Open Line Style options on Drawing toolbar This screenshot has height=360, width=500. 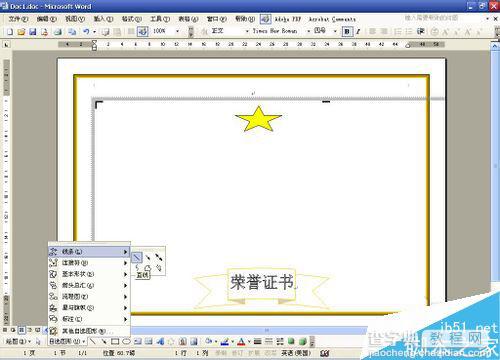pos(257,341)
